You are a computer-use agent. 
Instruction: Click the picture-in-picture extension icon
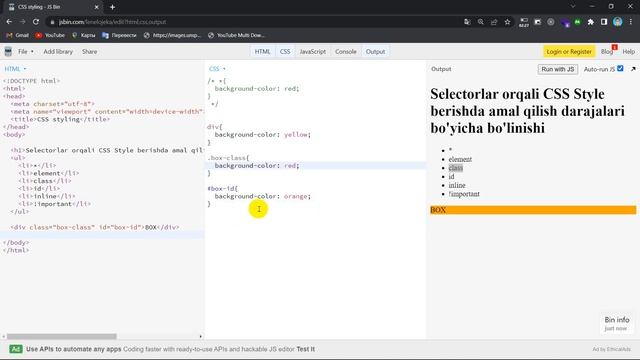(x=538, y=22)
